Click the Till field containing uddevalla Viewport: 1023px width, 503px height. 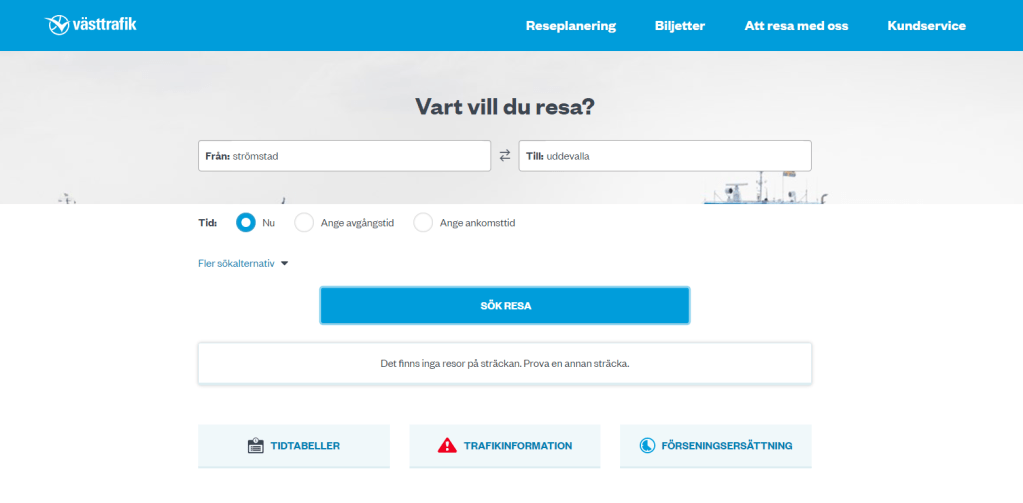[664, 156]
